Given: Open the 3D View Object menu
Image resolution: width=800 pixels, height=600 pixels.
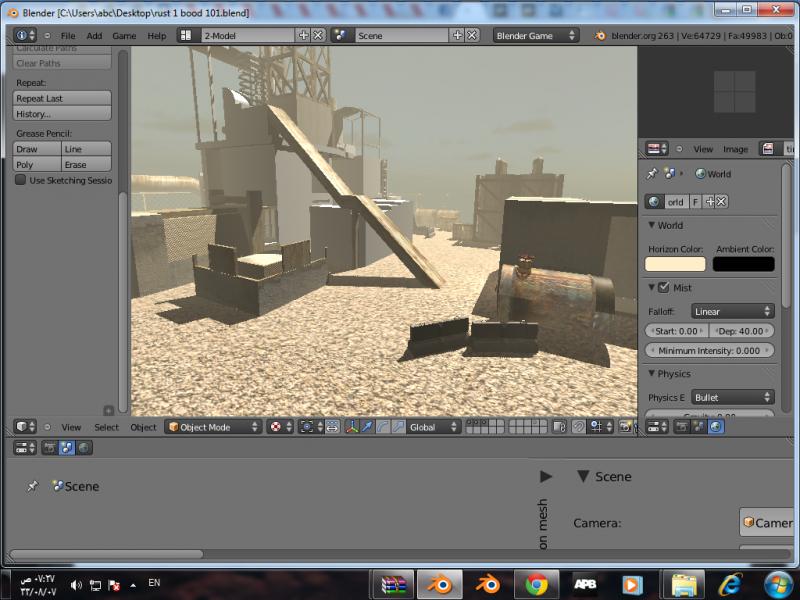Looking at the screenshot, I should point(143,427).
